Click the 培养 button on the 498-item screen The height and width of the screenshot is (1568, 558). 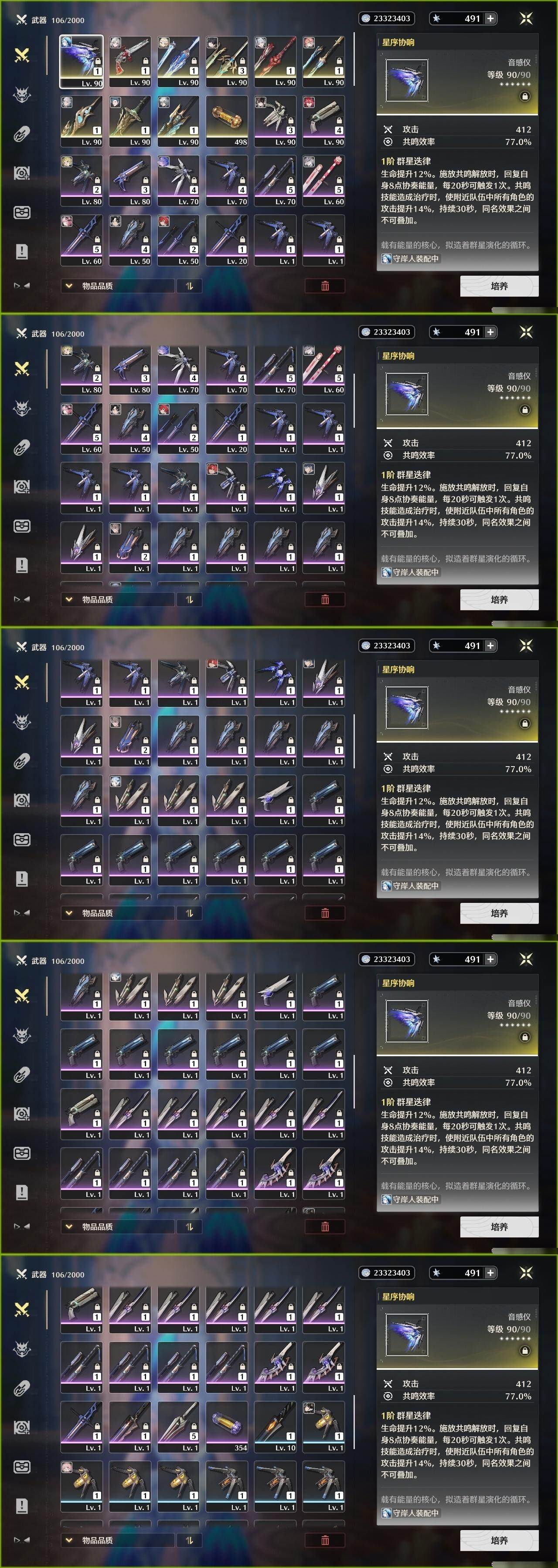(499, 286)
